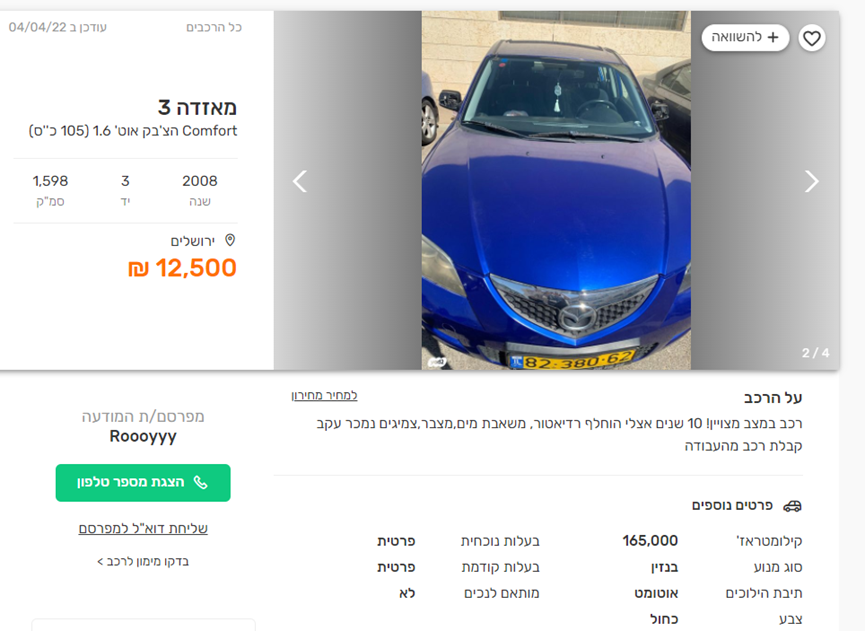Go to previous photo with left arrow
Image resolution: width=865 pixels, height=631 pixels.
(299, 181)
